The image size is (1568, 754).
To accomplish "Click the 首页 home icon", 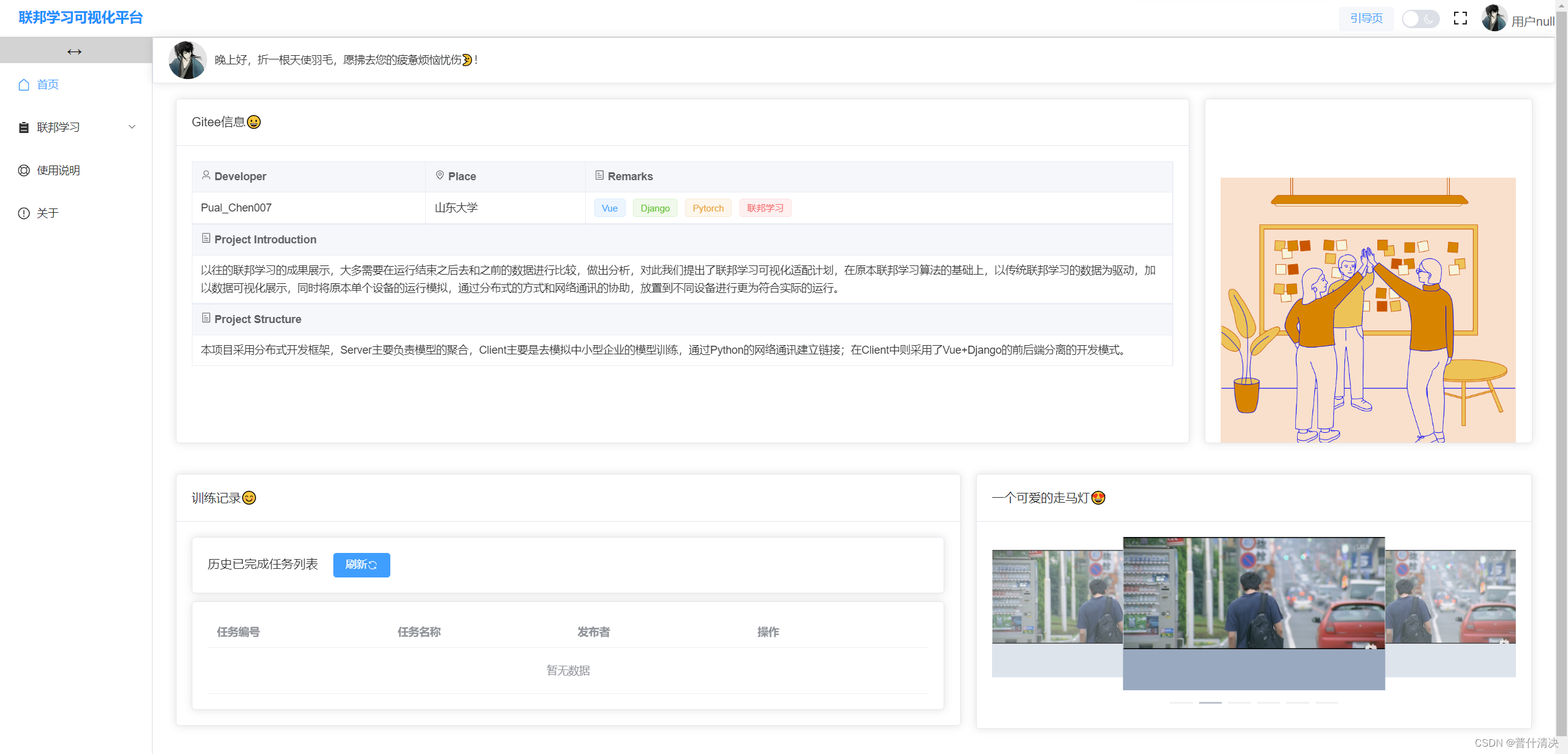I will [x=24, y=85].
